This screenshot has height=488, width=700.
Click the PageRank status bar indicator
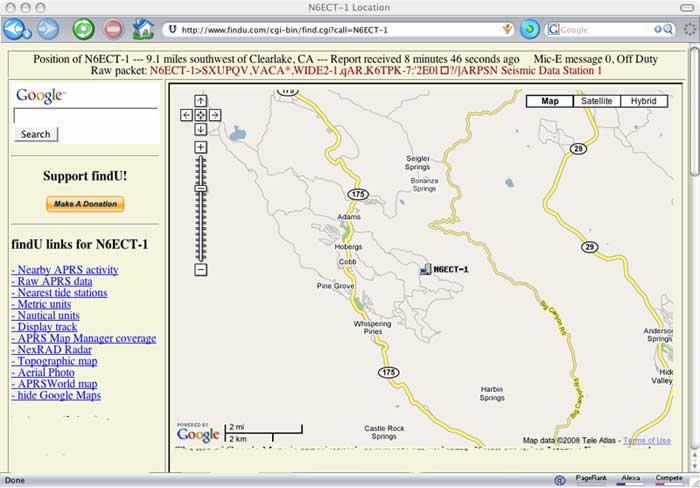pos(591,480)
